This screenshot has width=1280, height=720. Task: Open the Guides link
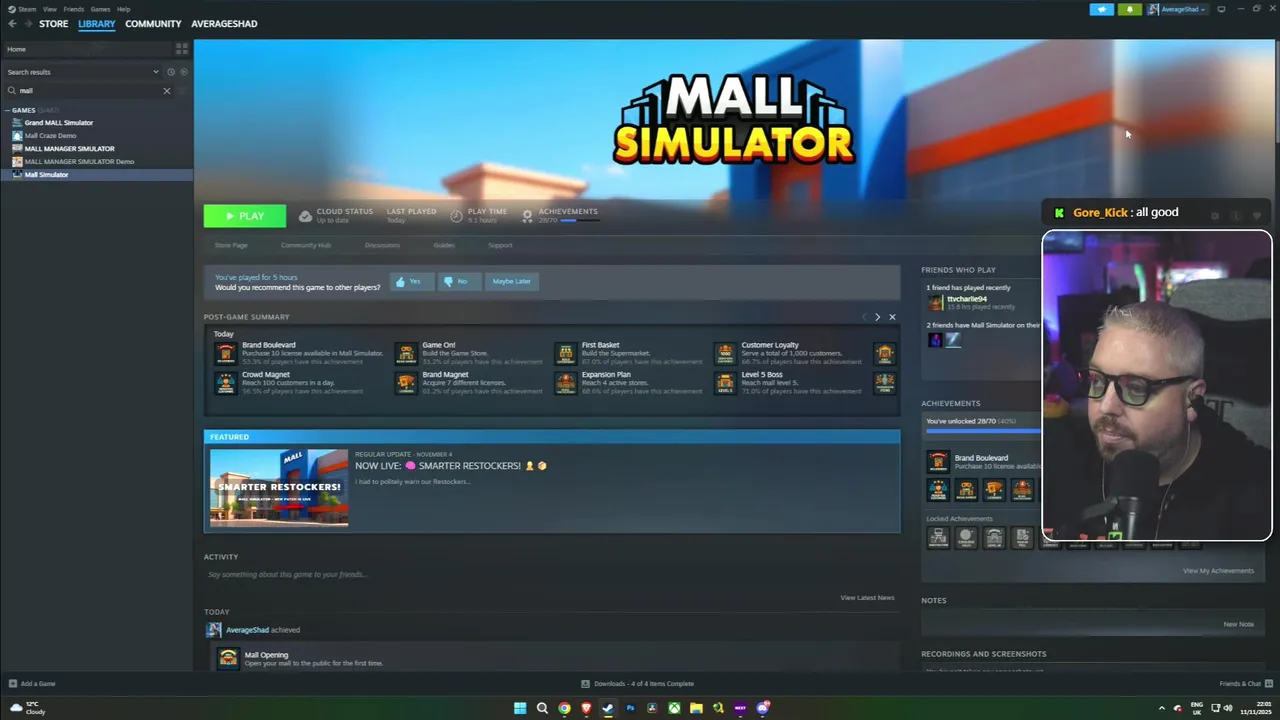444,245
